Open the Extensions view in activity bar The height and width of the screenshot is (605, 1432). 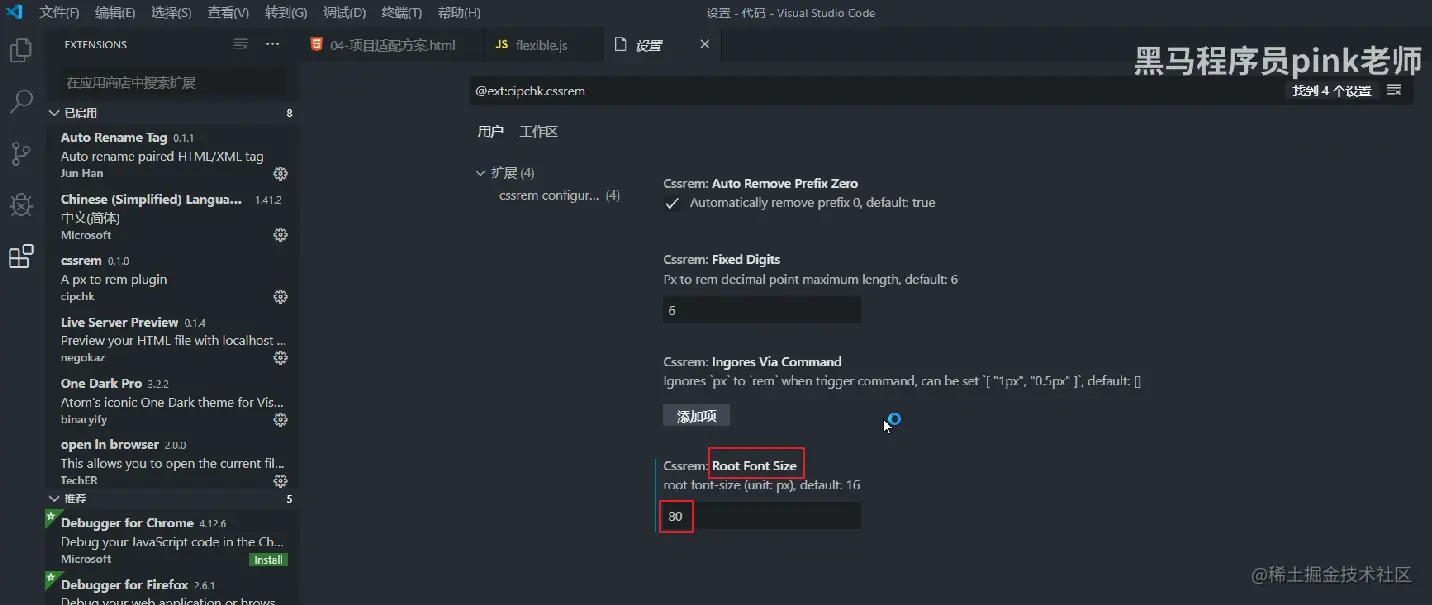point(21,257)
